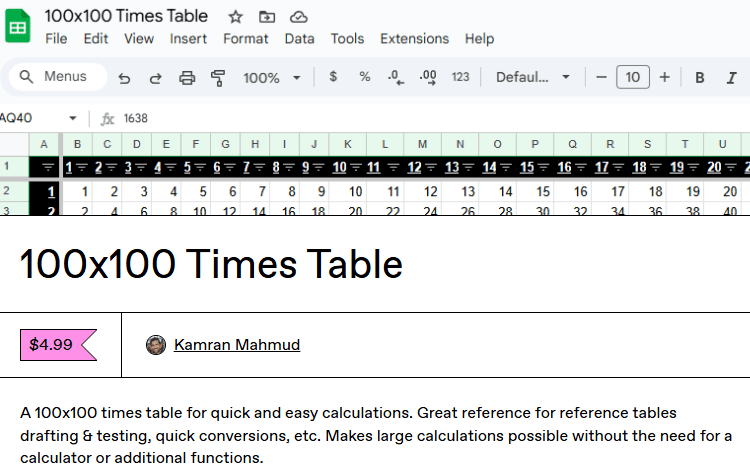Viewport: 750px width, 473px height.
Task: Click the font size input field
Action: point(632,77)
